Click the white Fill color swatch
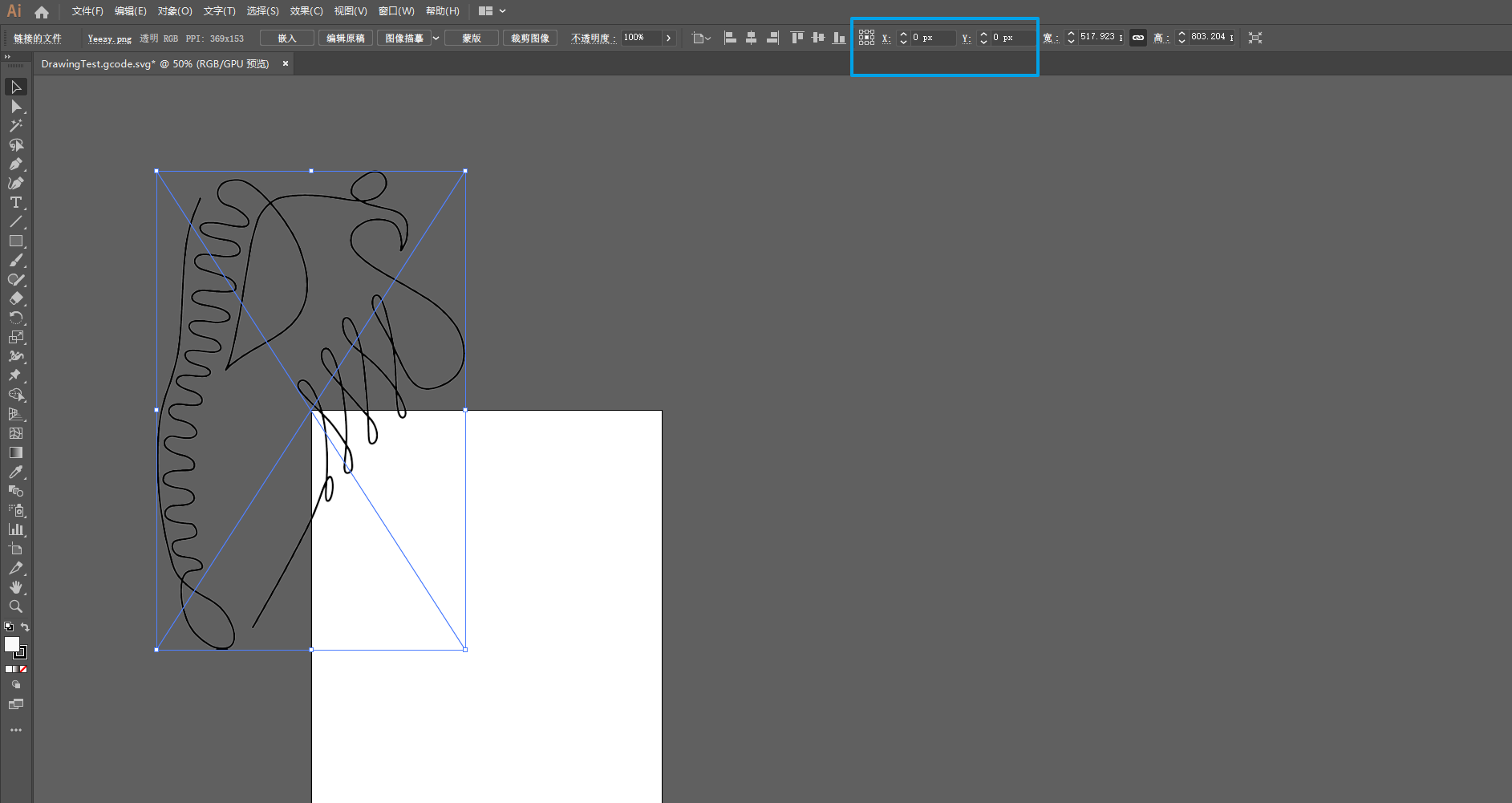 click(12, 644)
